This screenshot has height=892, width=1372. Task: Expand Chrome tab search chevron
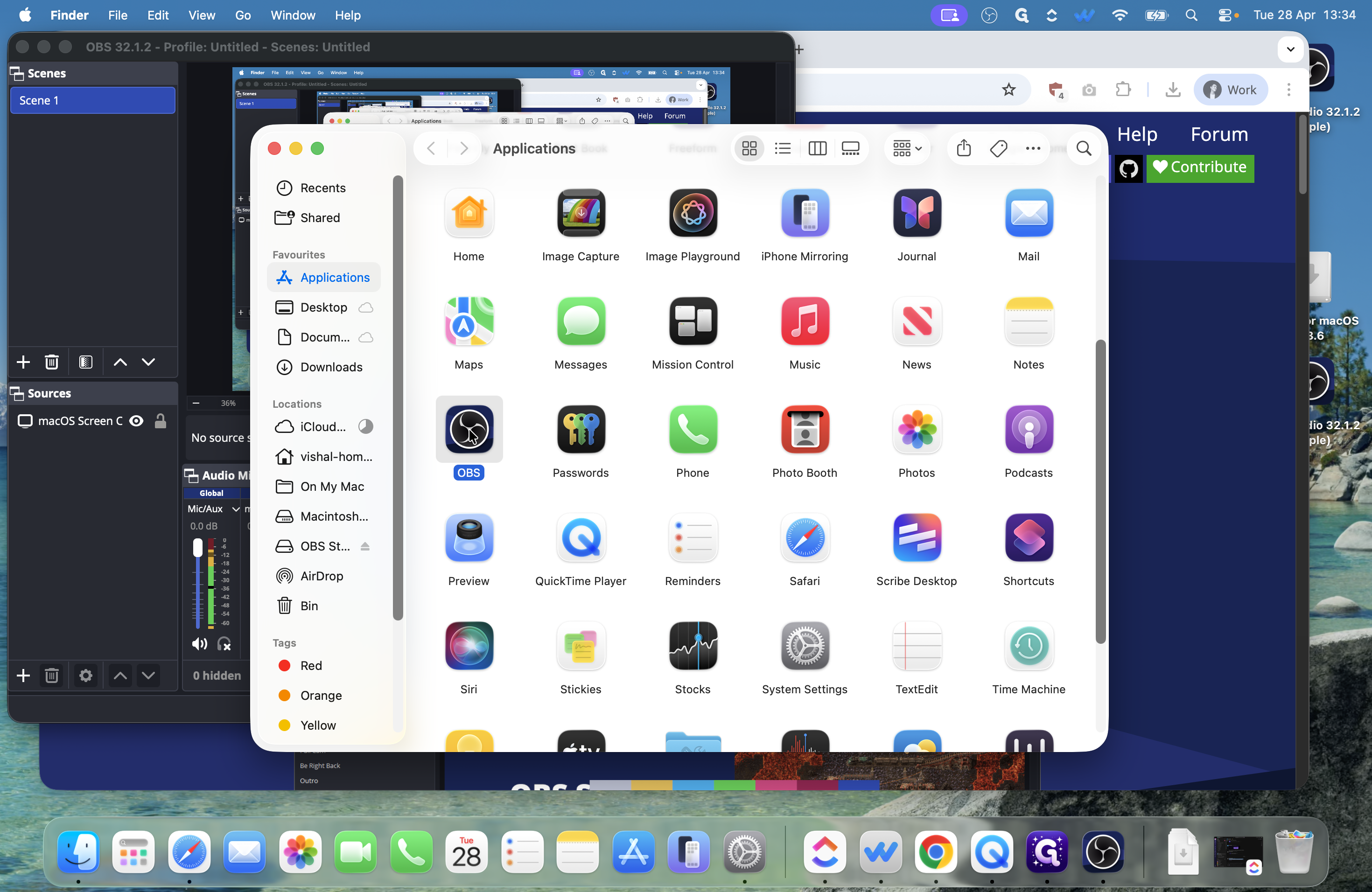point(1291,49)
